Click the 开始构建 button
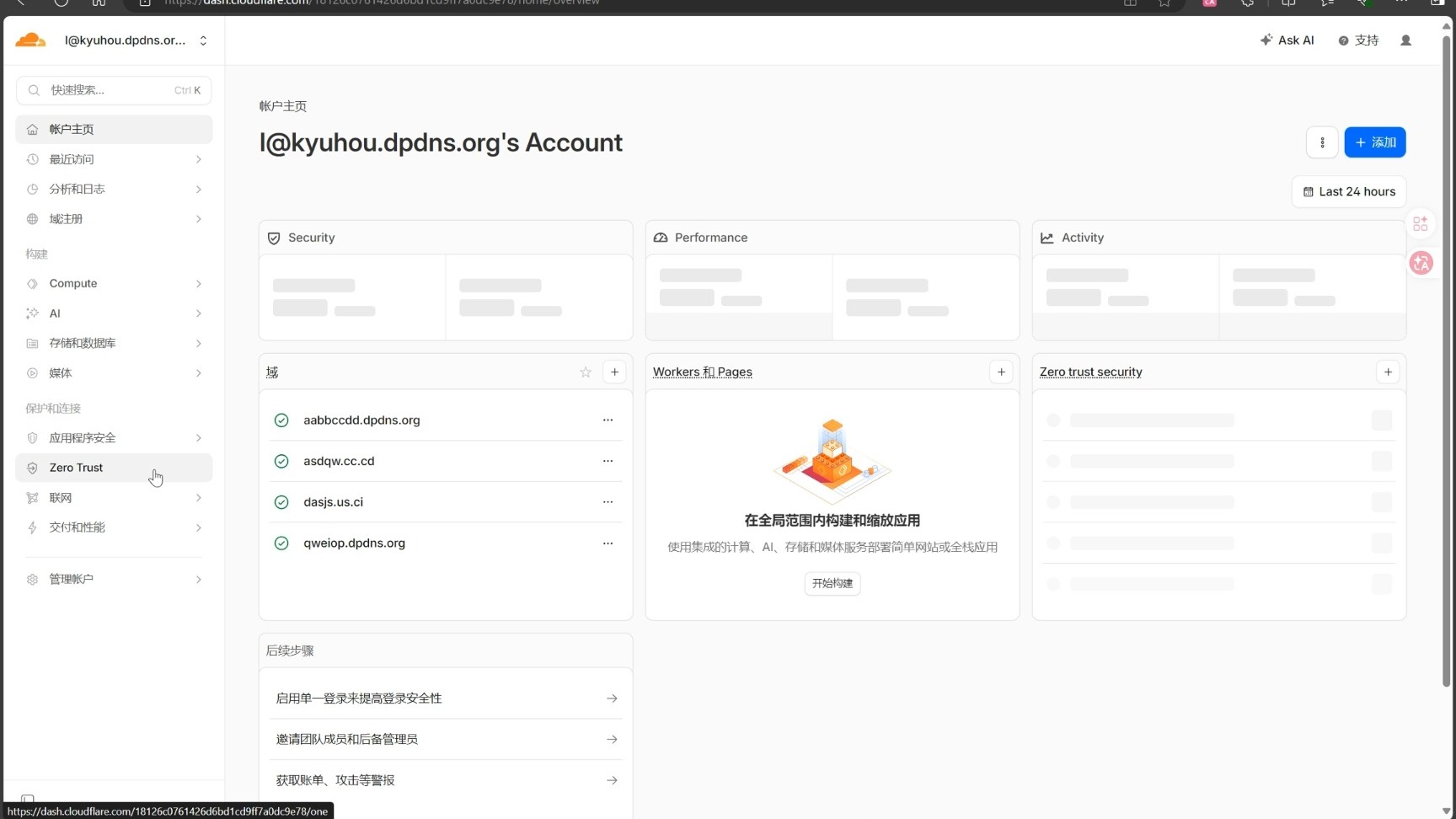Viewport: 1456px width, 819px height. 832,584
